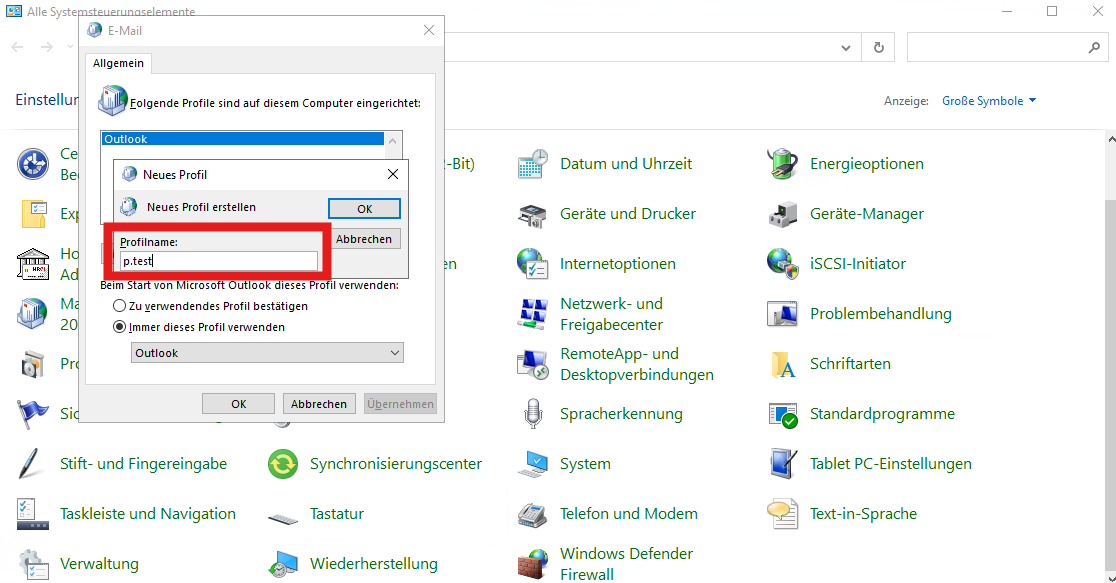Open Taskleiste und Navigation icon

tap(32, 514)
